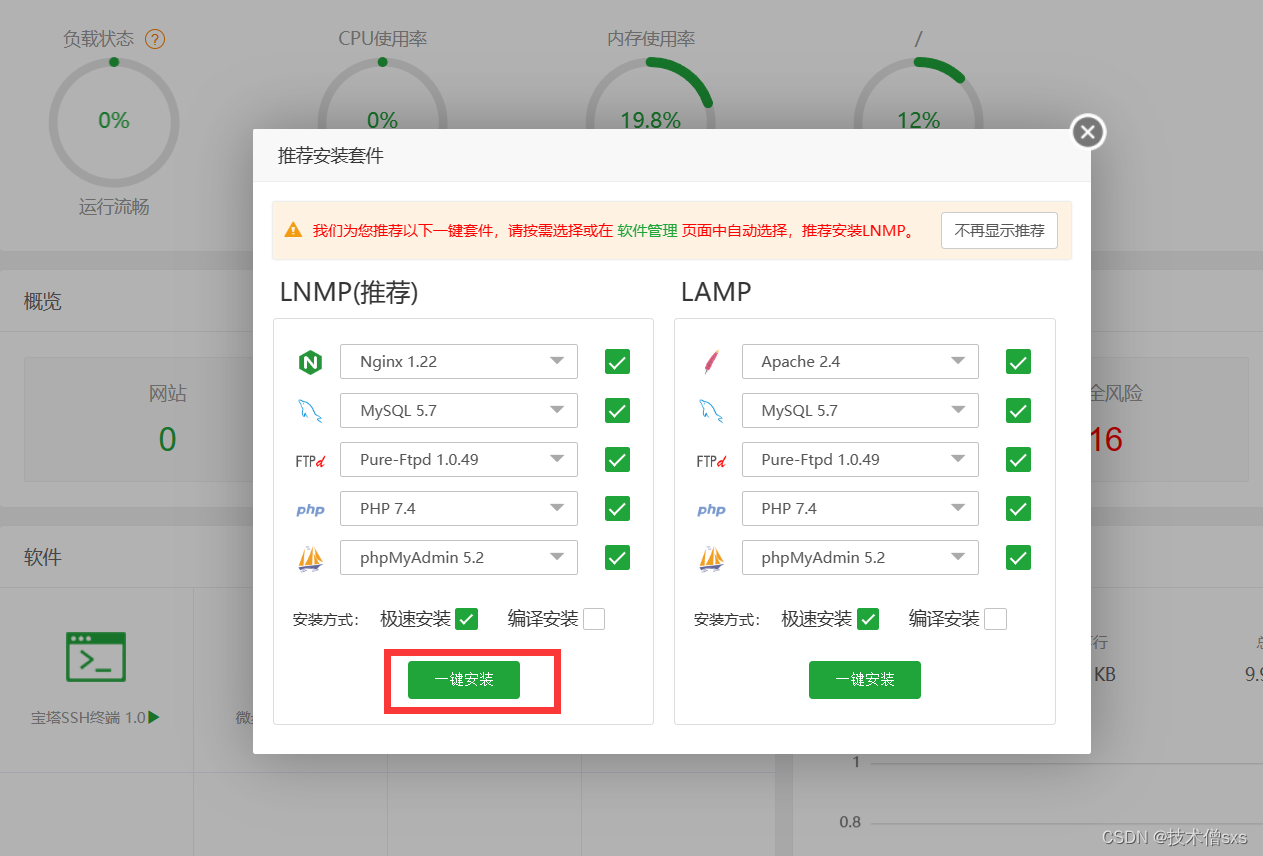Viewport: 1263px width, 856px height.
Task: Open MySQL 5.7 dropdown in LAMP
Action: [860, 410]
